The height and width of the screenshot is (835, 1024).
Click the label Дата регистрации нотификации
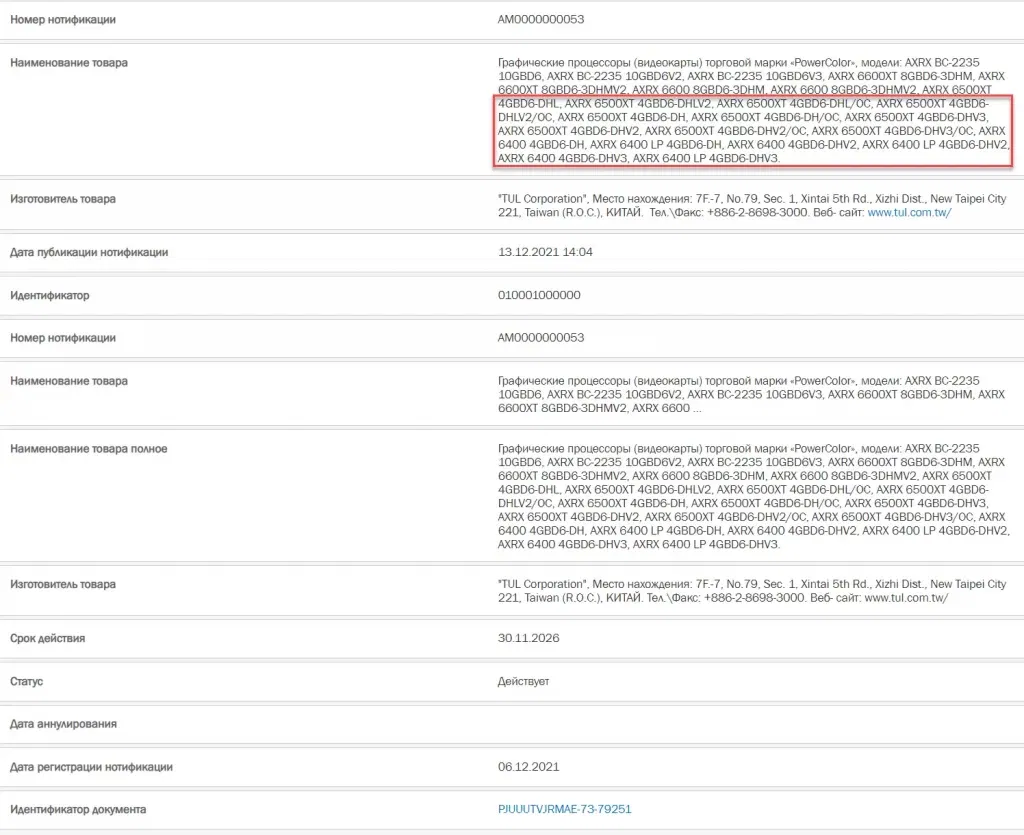coord(91,767)
